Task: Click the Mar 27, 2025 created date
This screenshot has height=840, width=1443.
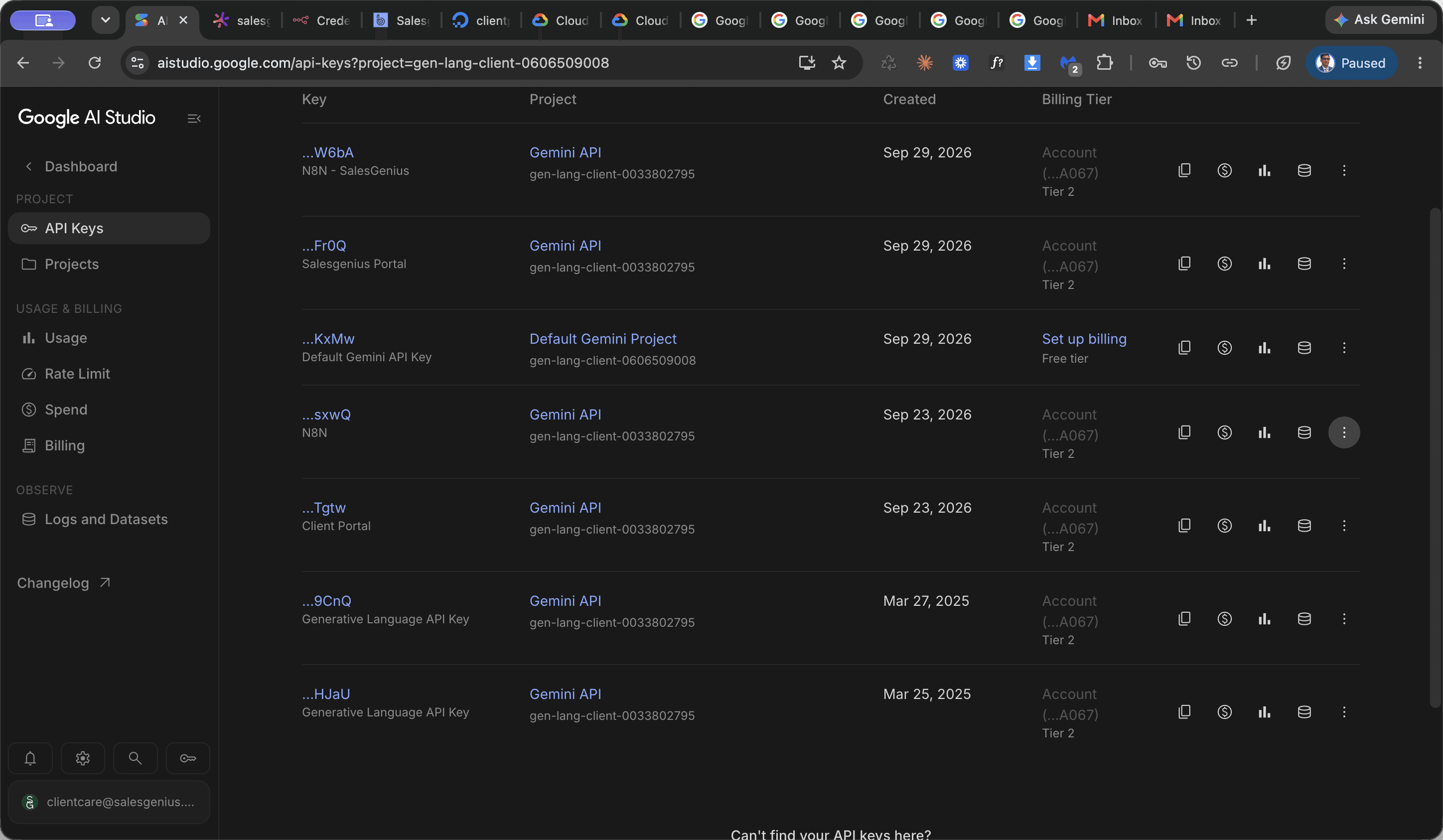Action: pyautogui.click(x=926, y=601)
